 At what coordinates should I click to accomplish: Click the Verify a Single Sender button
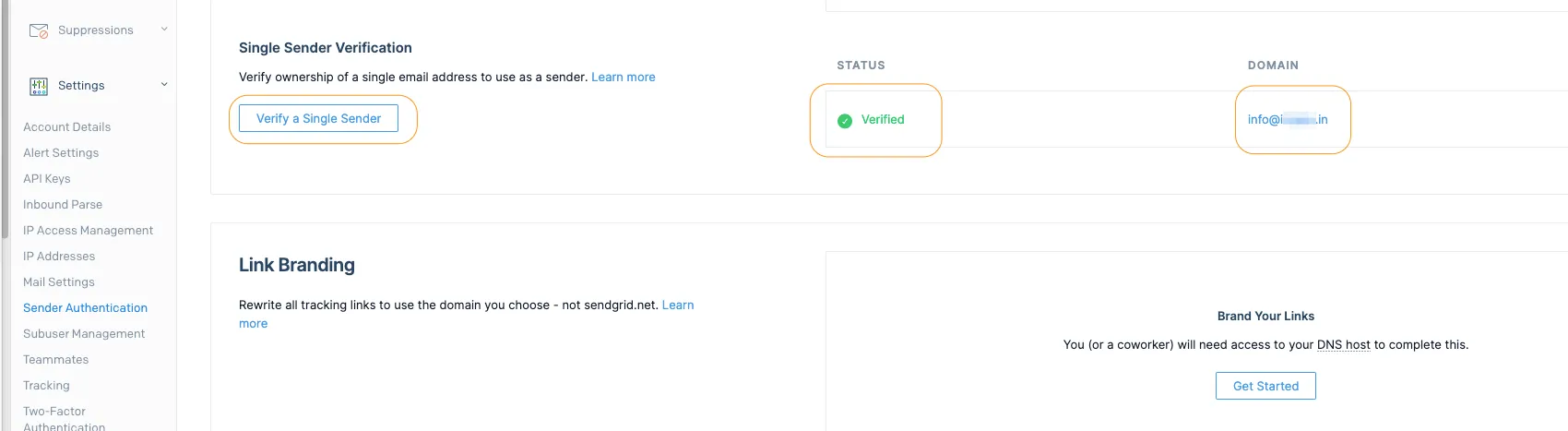(x=318, y=118)
